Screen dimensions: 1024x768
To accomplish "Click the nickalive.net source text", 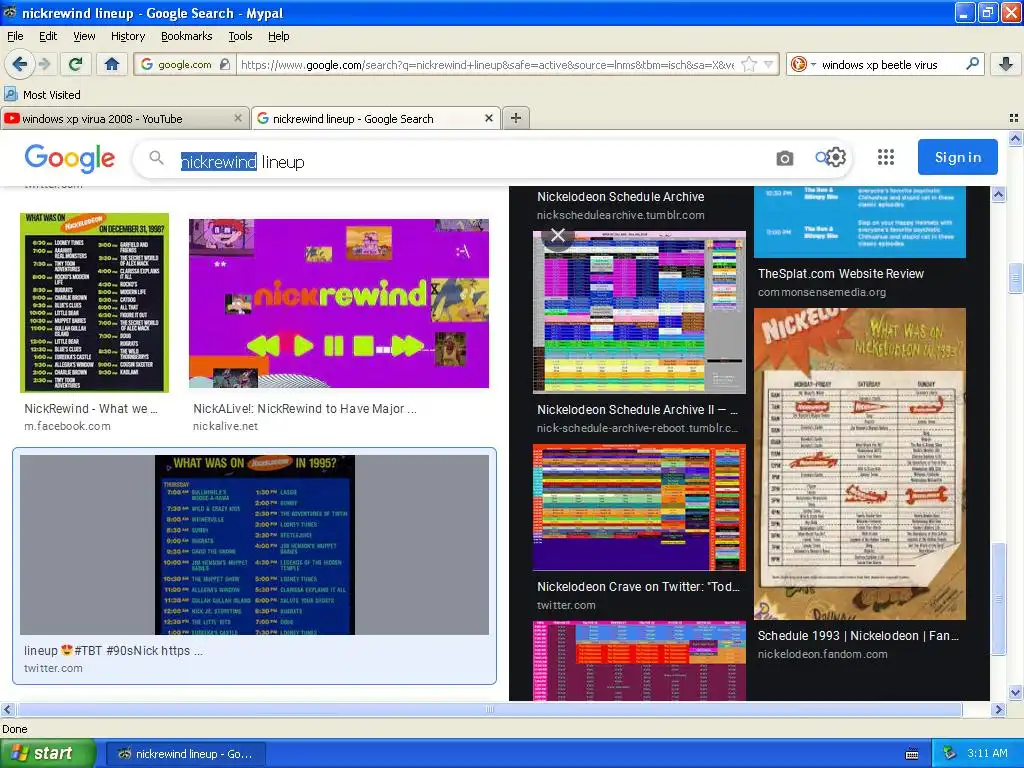I will coord(225,426).
